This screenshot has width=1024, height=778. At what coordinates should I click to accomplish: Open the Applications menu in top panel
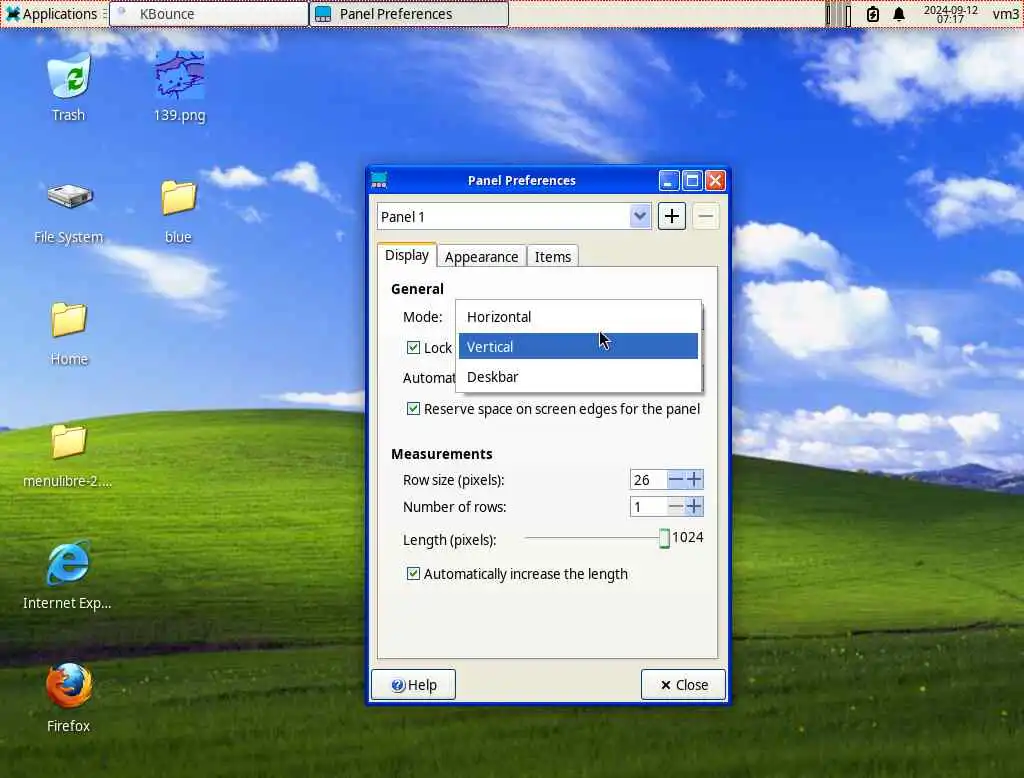pos(52,14)
